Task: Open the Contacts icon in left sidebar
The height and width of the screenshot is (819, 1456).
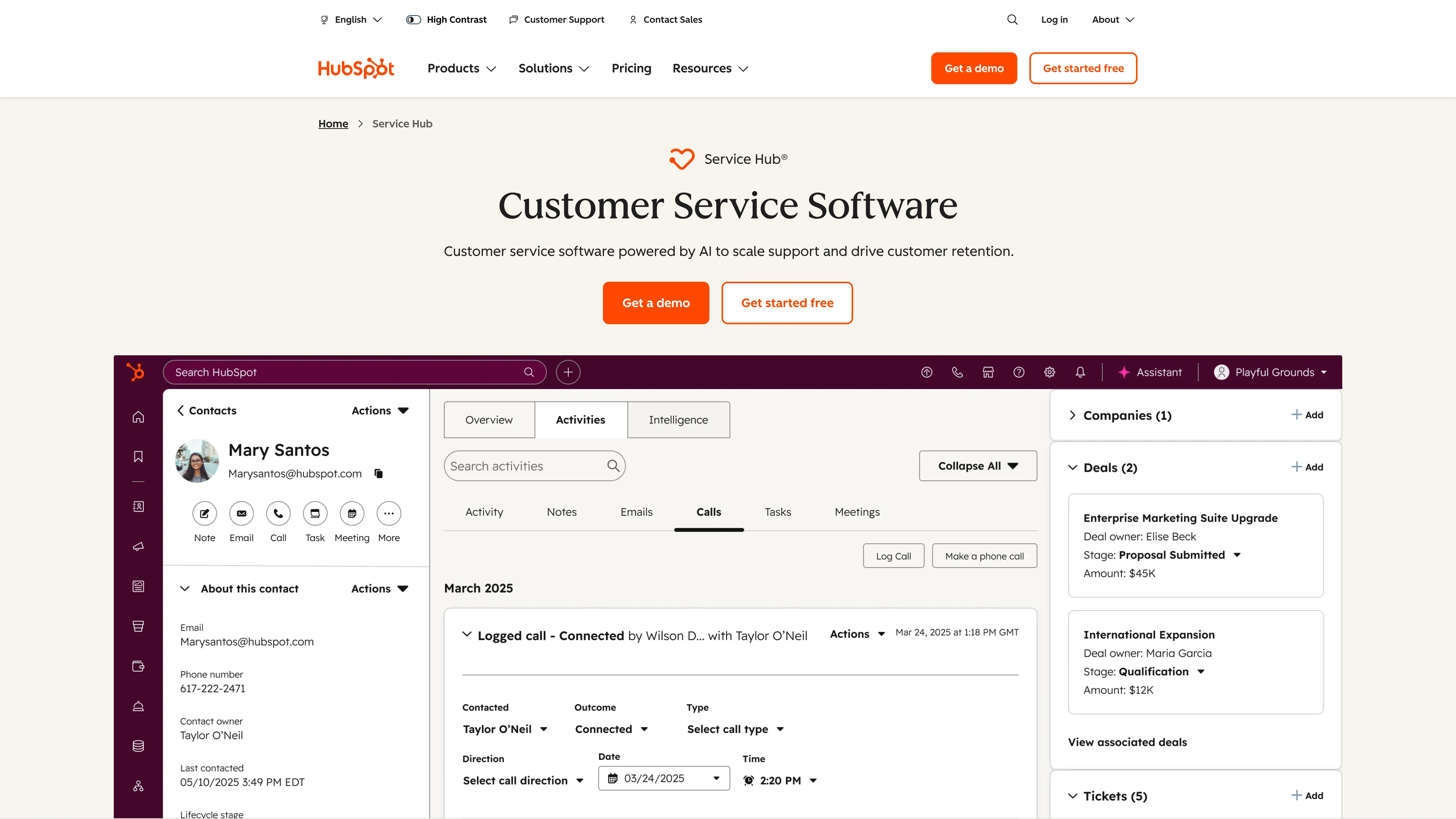Action: 138,507
